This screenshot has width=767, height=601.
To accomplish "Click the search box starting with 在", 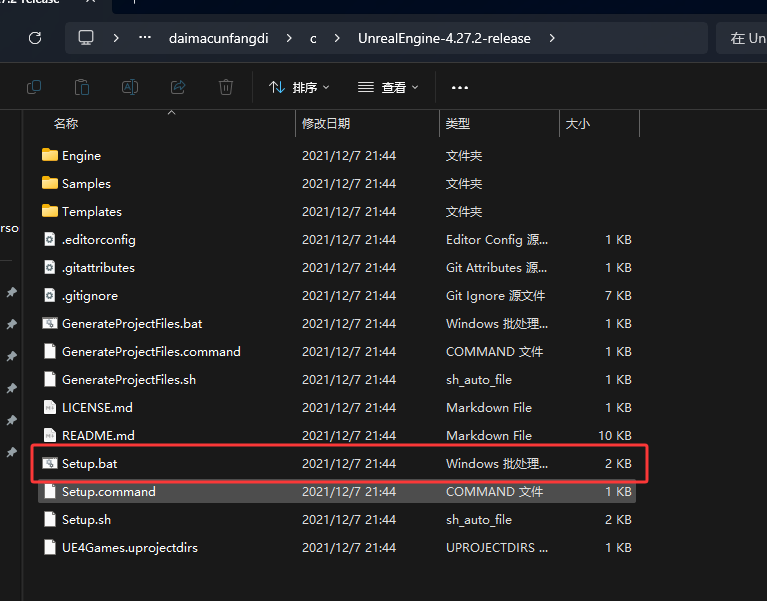I will (x=742, y=38).
